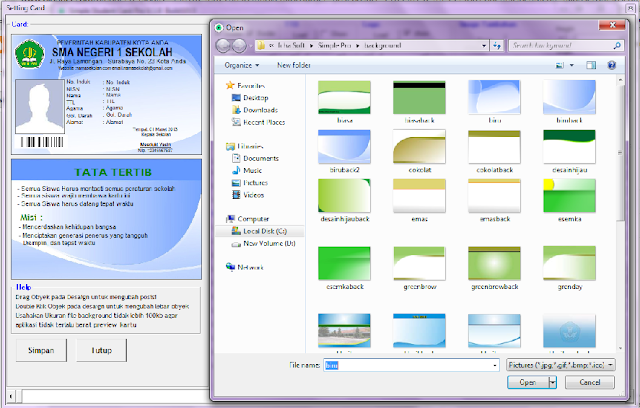Screen dimensions: 640x408
Task: Cancel the Open dialog
Action: coord(590,382)
